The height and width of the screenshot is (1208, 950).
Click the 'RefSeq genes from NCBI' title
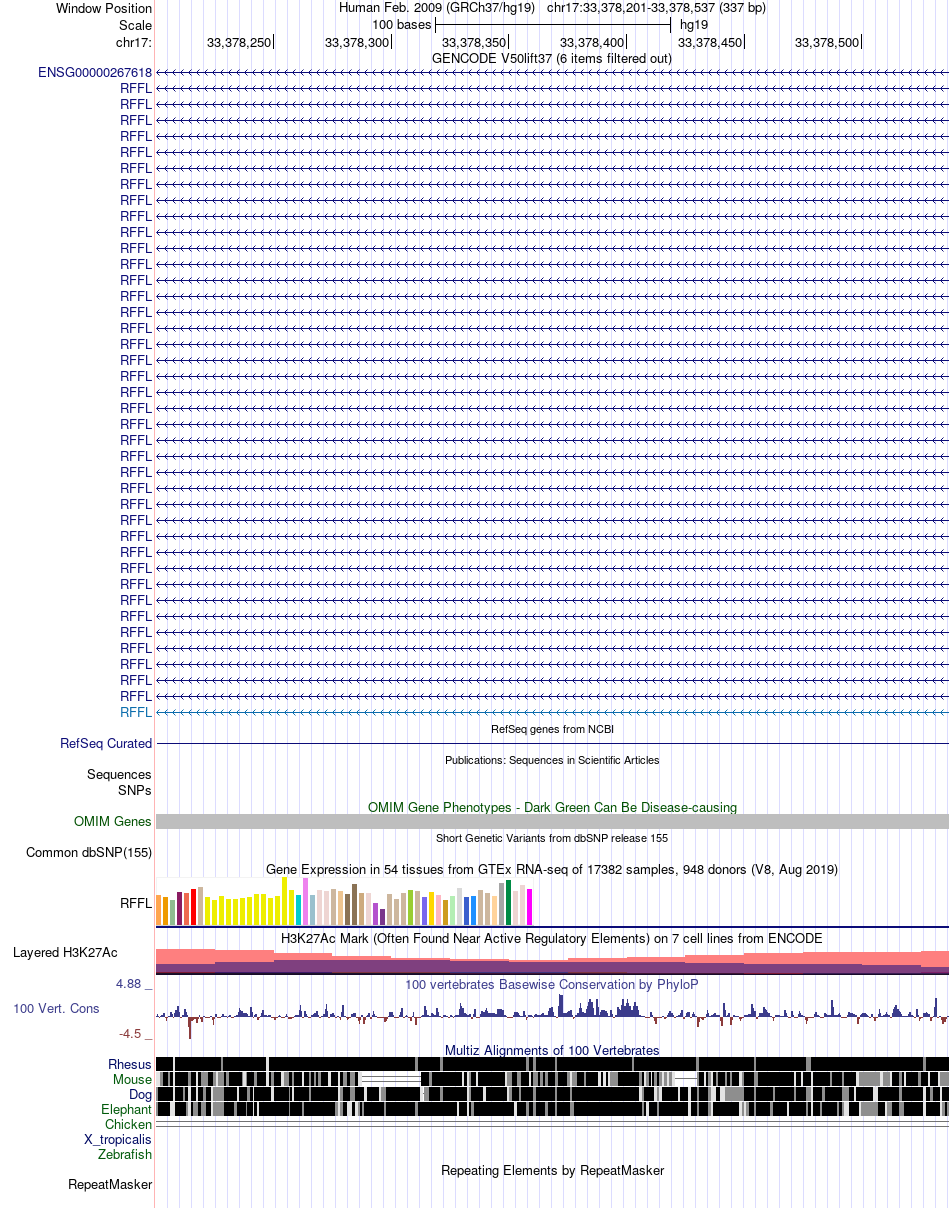[552, 729]
